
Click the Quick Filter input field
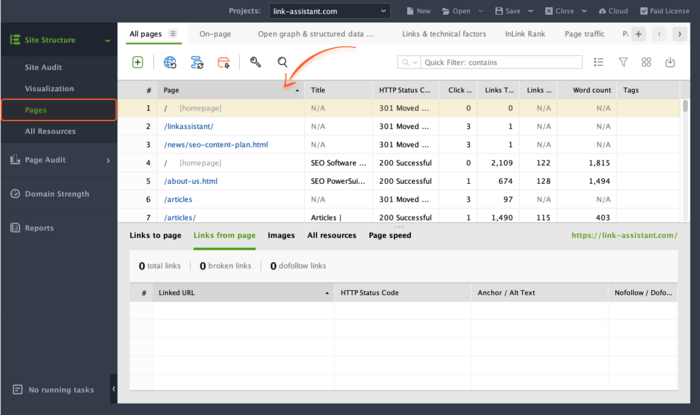point(501,62)
